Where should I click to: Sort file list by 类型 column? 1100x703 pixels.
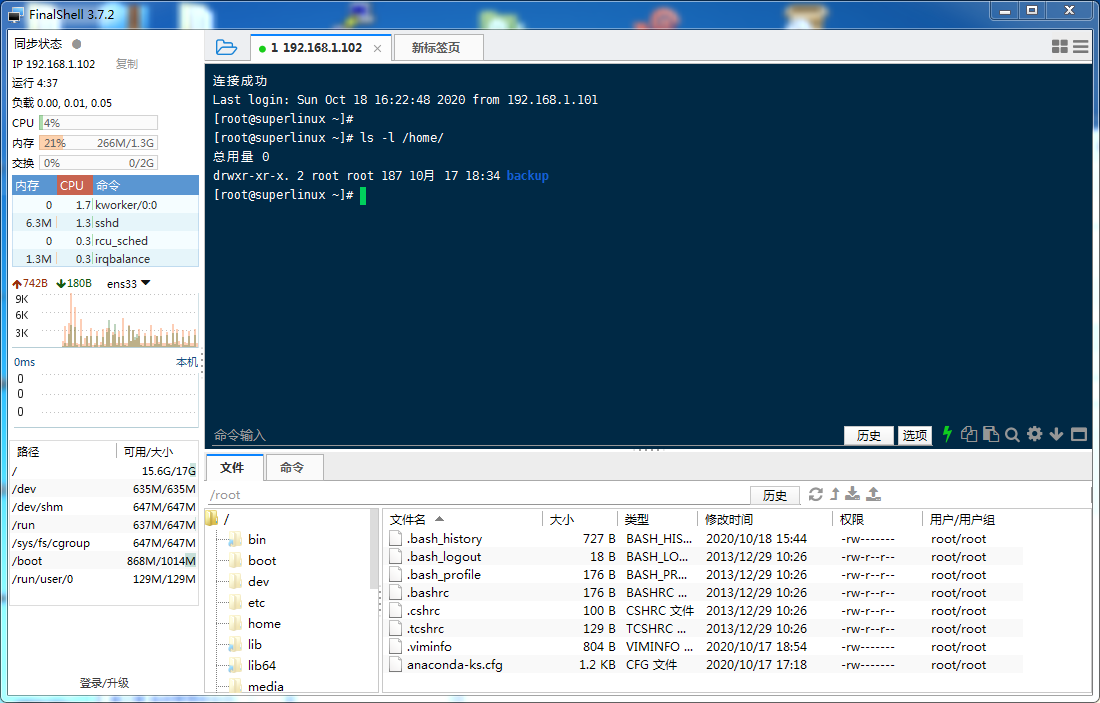tap(657, 519)
